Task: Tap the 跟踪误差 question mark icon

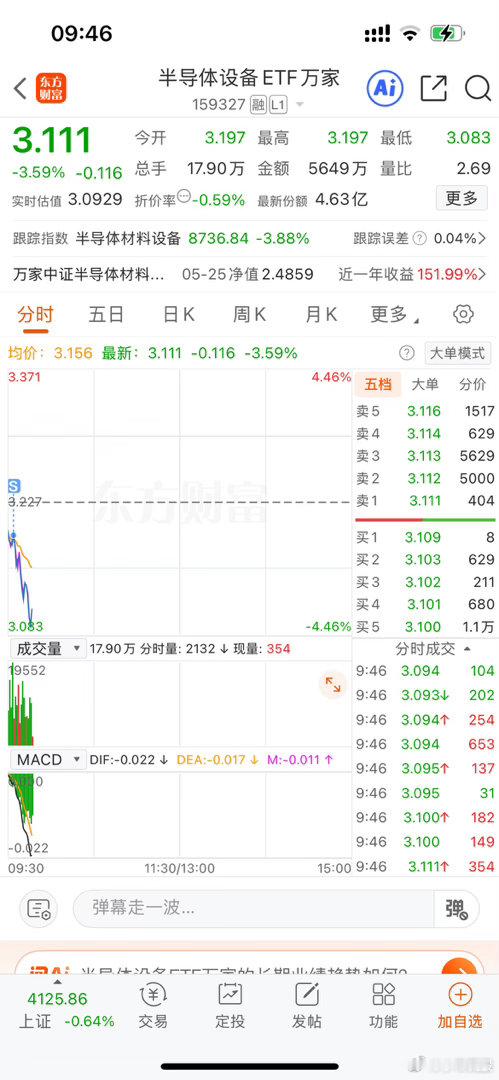Action: coord(419,239)
